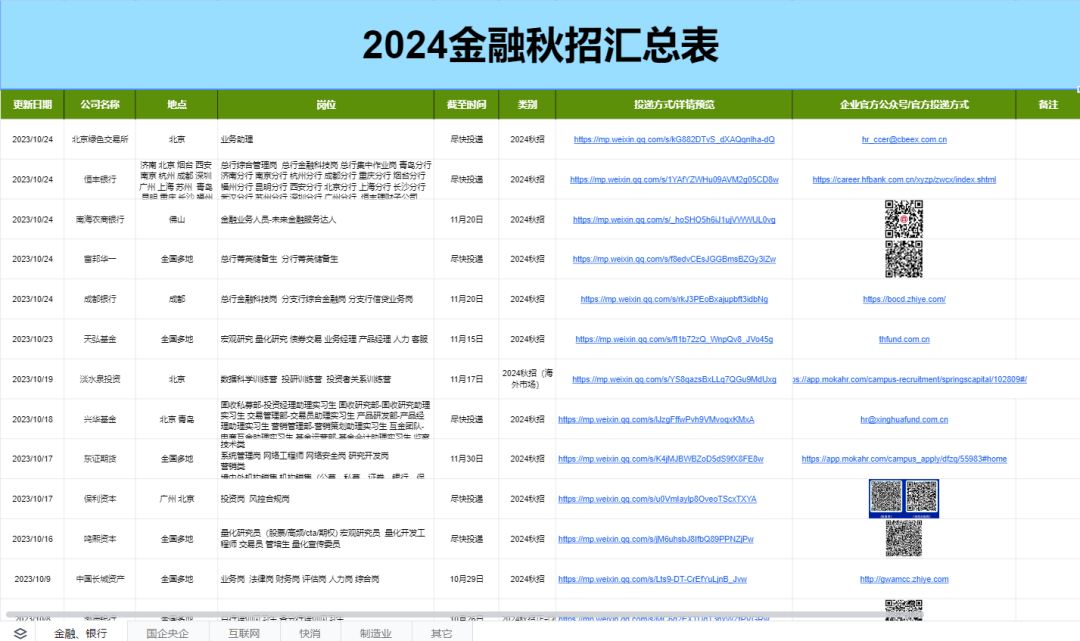
Task: Select the 其它 sheet tab
Action: (442, 633)
